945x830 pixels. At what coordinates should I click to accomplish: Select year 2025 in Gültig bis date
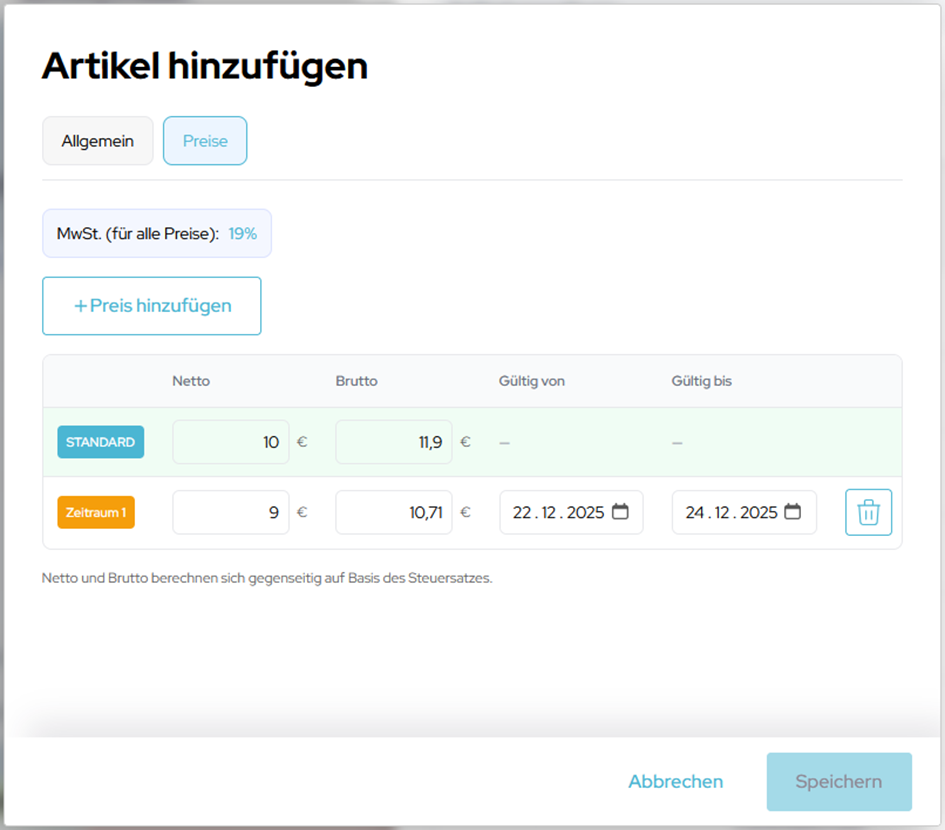click(x=758, y=512)
